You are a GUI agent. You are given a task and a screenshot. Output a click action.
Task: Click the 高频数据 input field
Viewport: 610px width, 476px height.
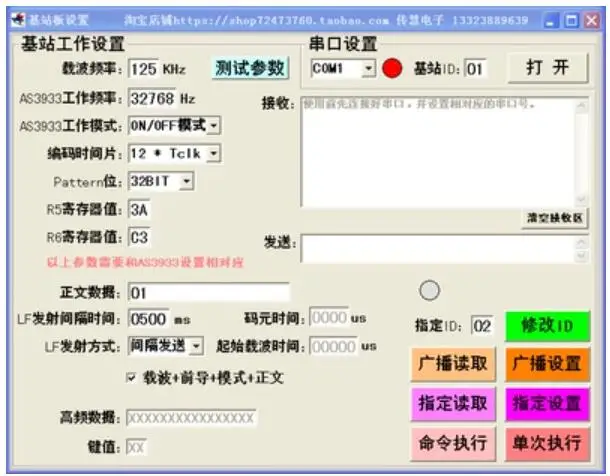(x=191, y=418)
